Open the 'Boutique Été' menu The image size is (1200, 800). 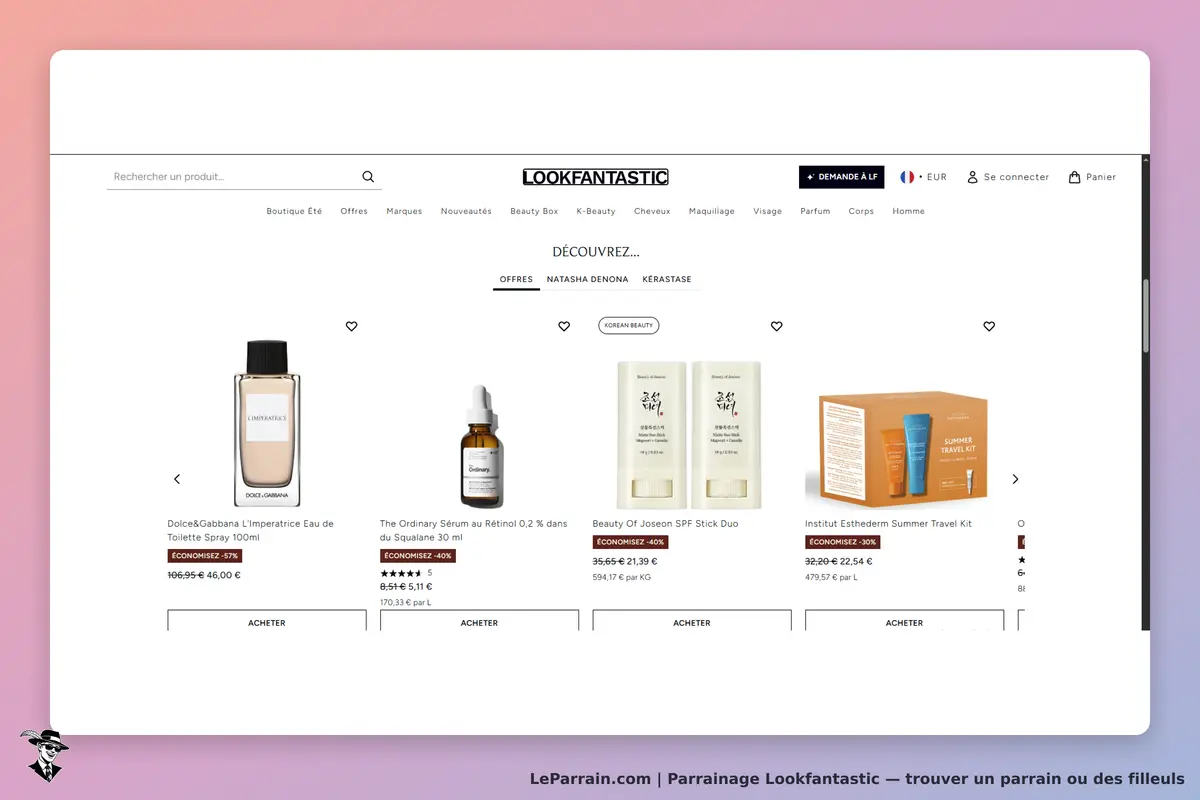[x=294, y=211]
